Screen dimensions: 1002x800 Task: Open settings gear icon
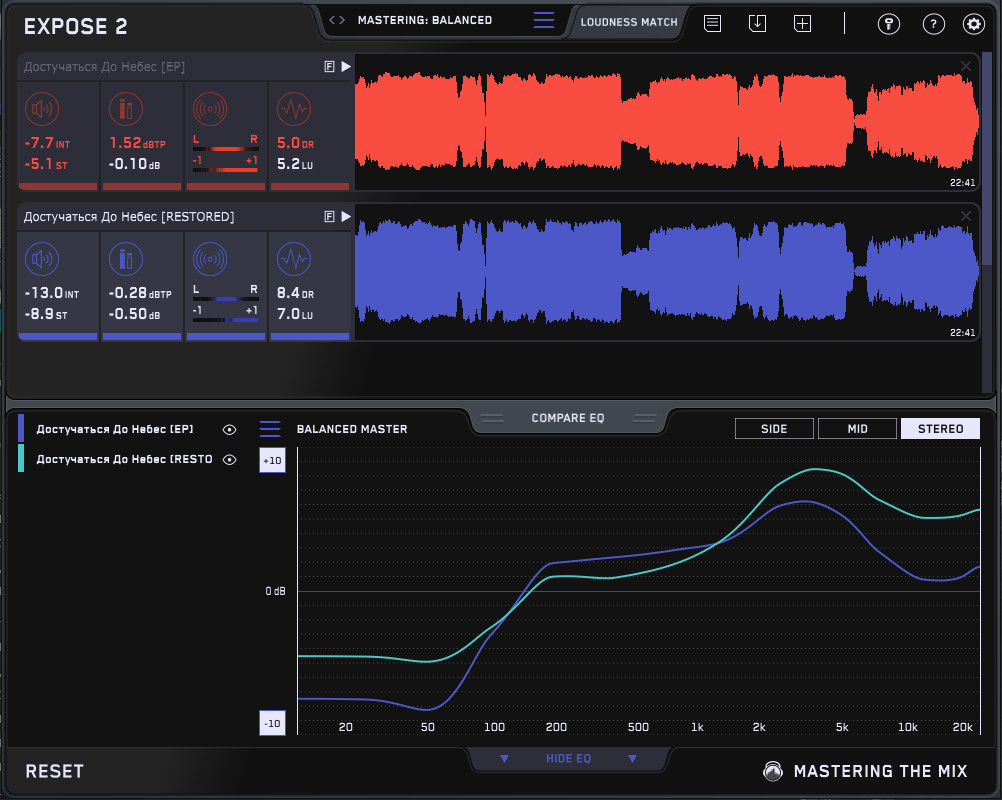973,24
